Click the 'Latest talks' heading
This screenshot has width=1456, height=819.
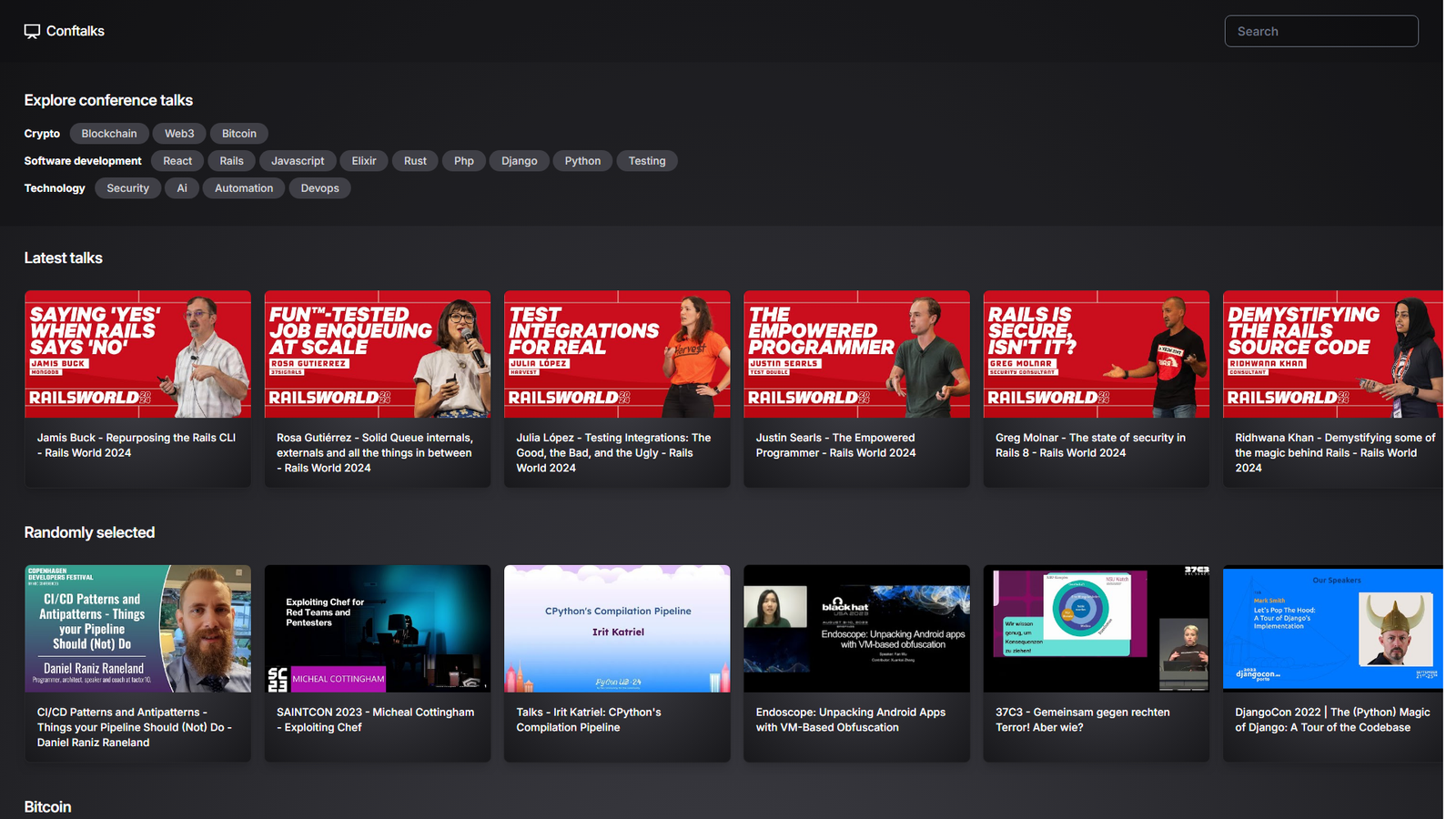coord(63,258)
